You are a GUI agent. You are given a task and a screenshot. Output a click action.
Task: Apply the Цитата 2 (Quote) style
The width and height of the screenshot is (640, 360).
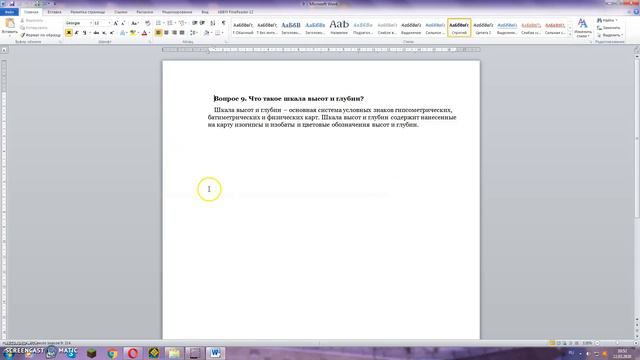pyautogui.click(x=483, y=28)
